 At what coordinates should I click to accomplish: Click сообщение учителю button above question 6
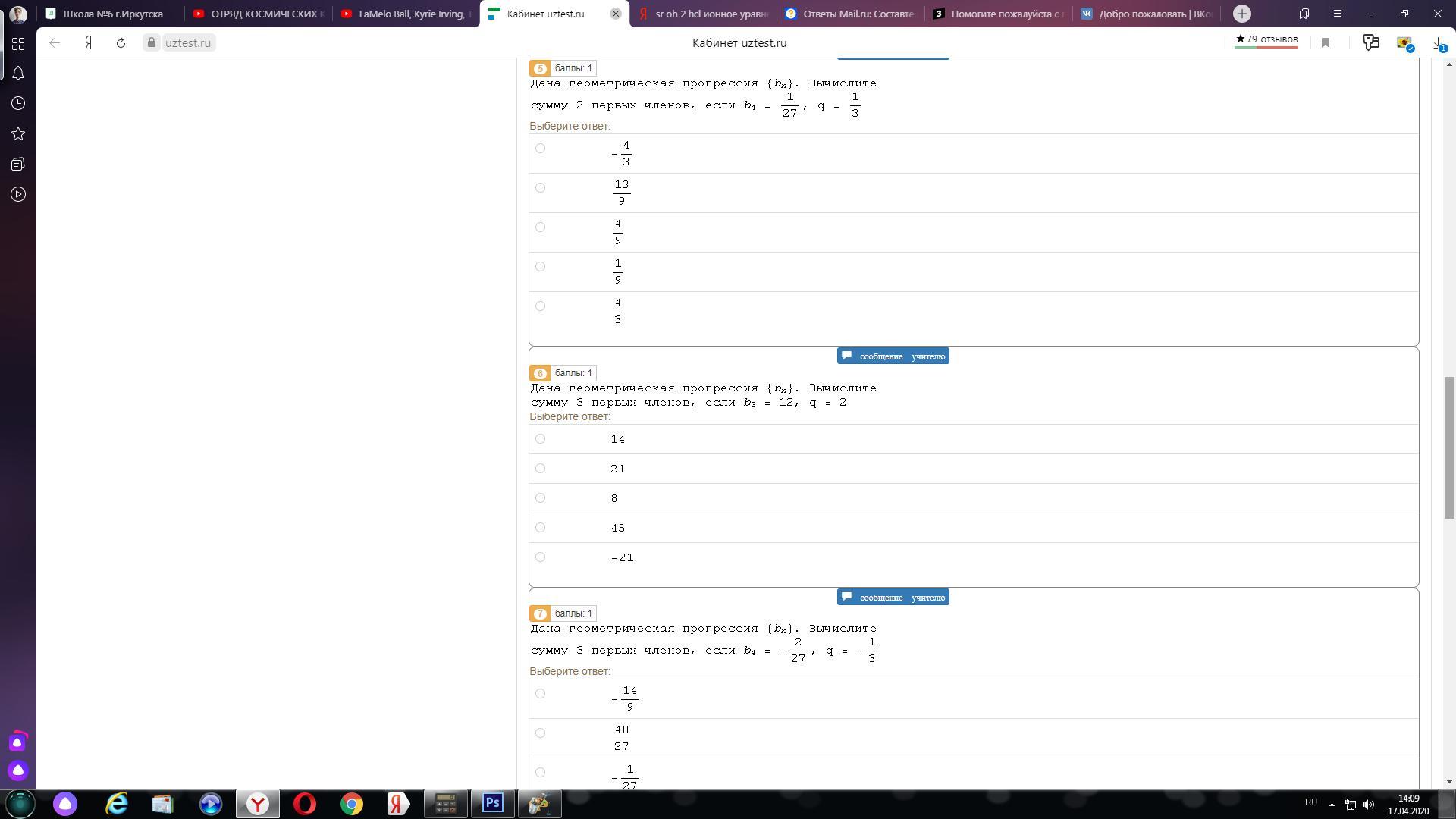[893, 356]
